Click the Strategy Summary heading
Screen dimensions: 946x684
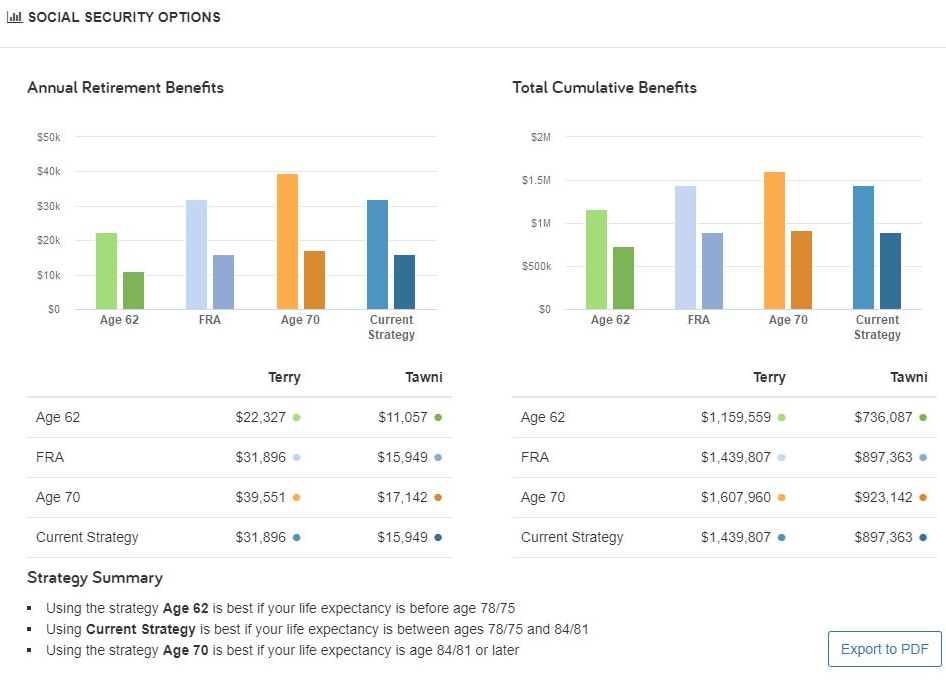(x=95, y=578)
